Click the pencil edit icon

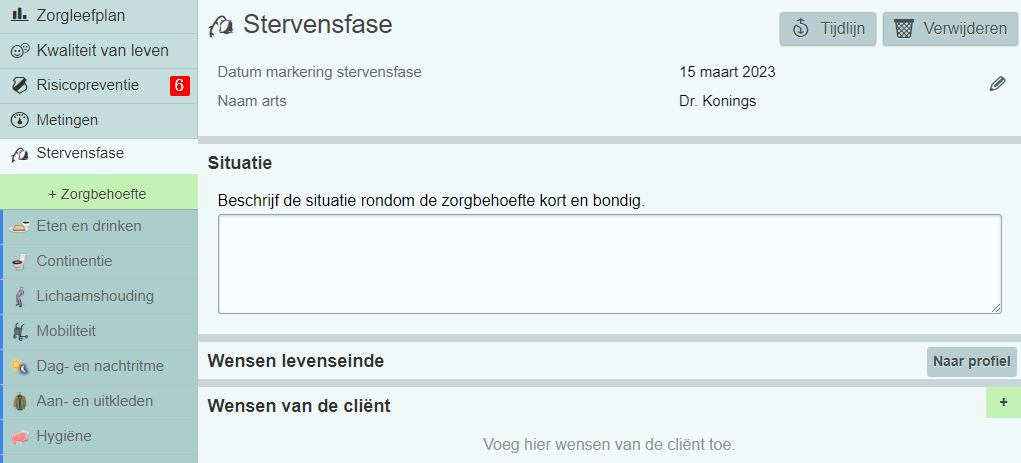click(997, 84)
